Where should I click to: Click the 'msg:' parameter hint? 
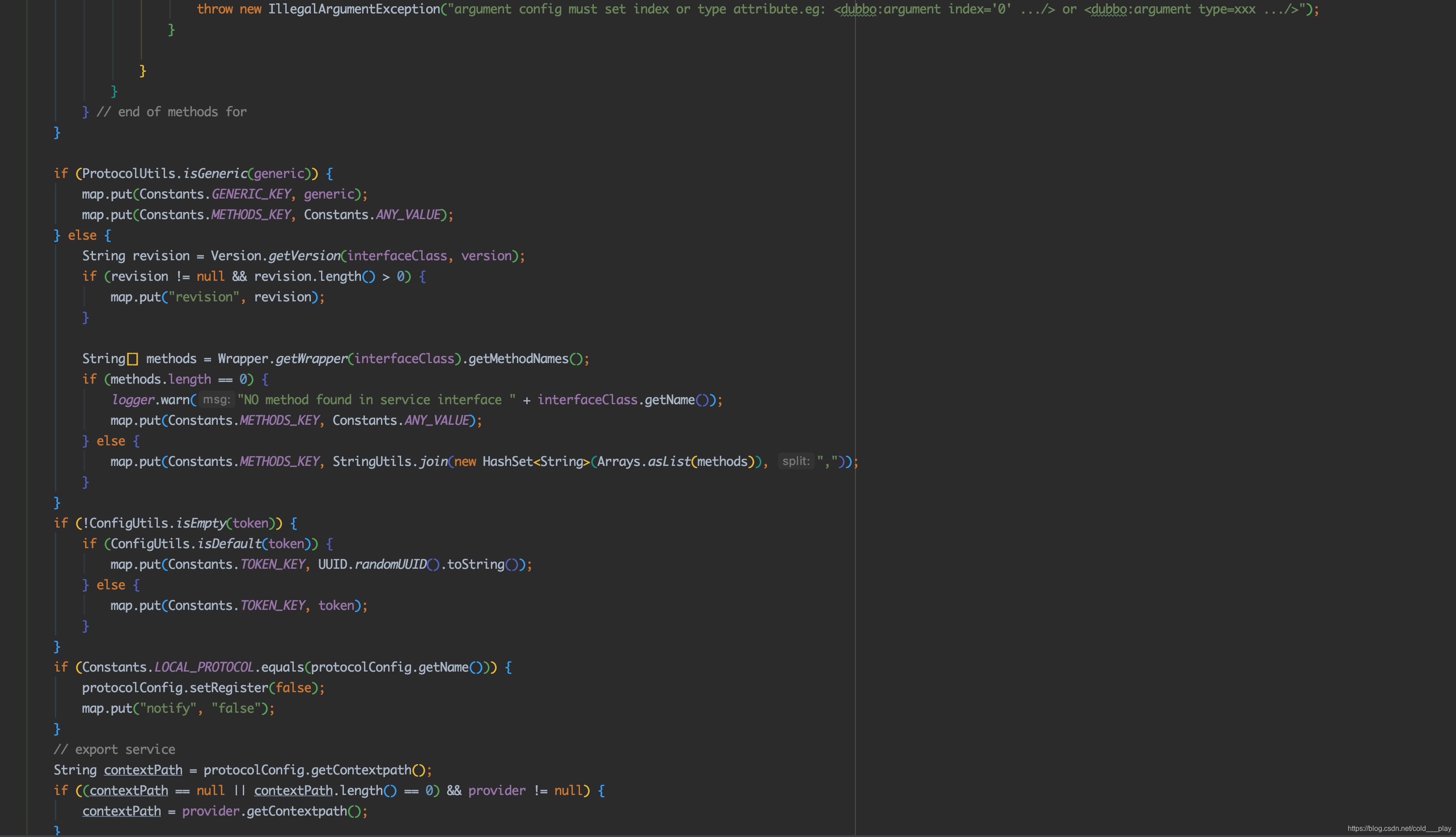point(217,400)
